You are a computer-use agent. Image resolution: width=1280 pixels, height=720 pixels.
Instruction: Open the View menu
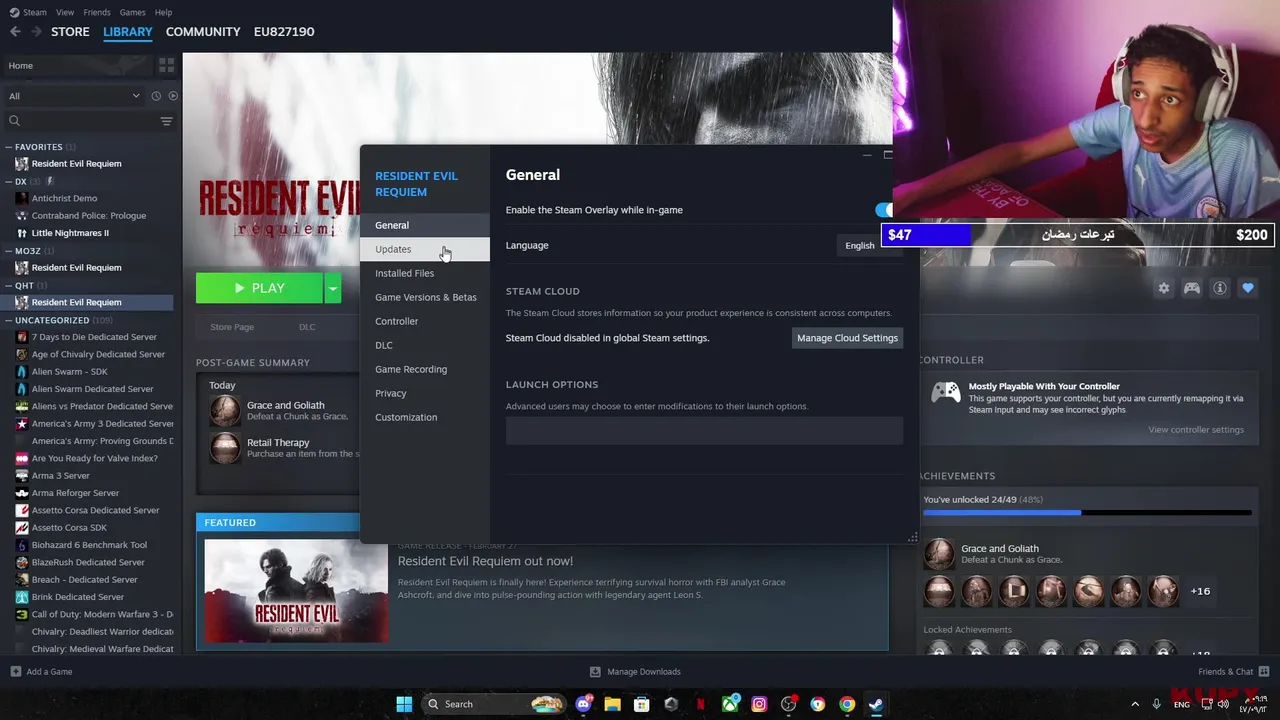65,12
